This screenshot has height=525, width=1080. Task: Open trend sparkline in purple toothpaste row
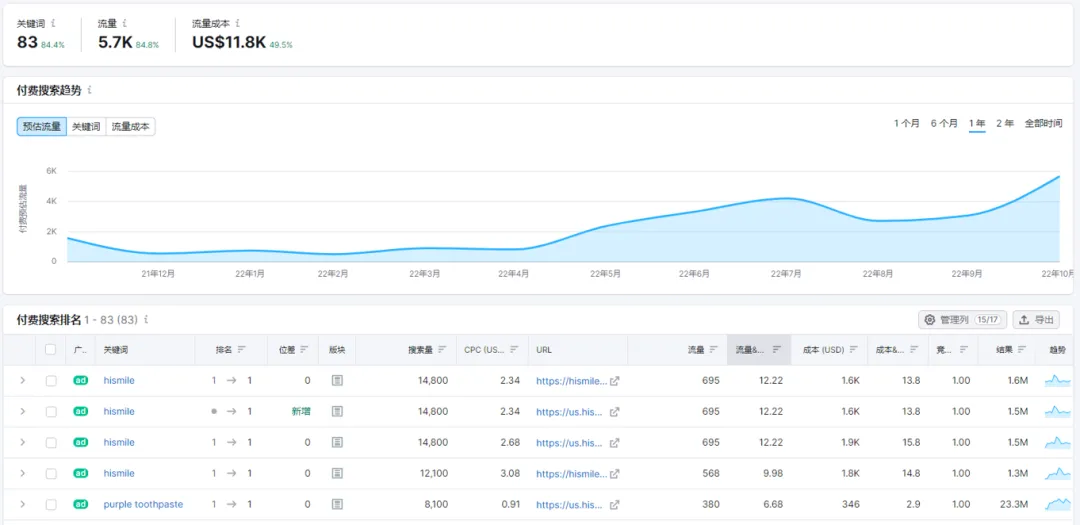pyautogui.click(x=1058, y=504)
